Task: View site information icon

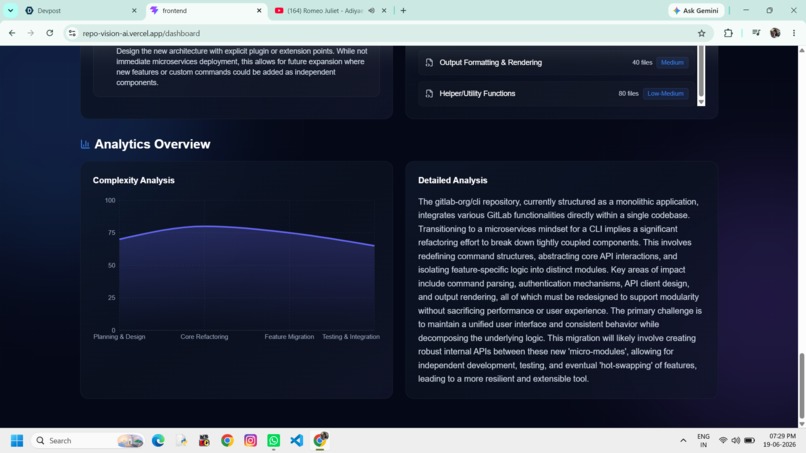Action: point(72,33)
